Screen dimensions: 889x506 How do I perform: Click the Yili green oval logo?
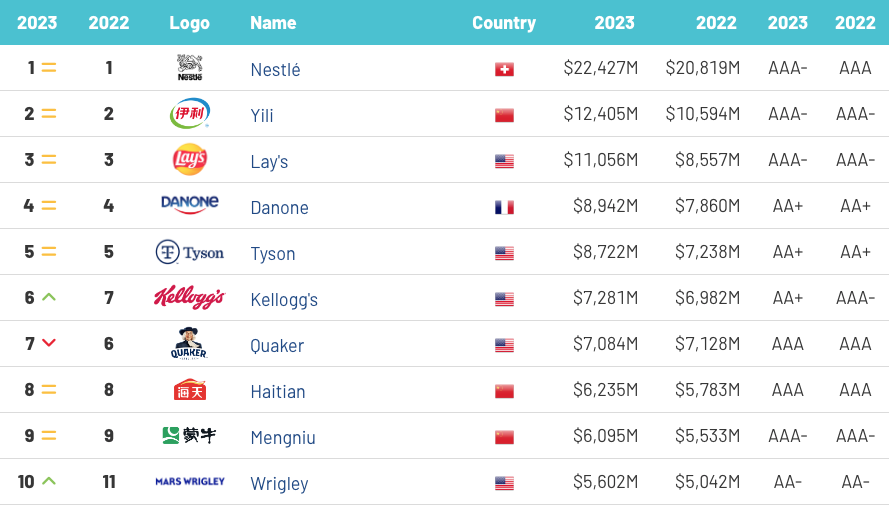coord(190,113)
